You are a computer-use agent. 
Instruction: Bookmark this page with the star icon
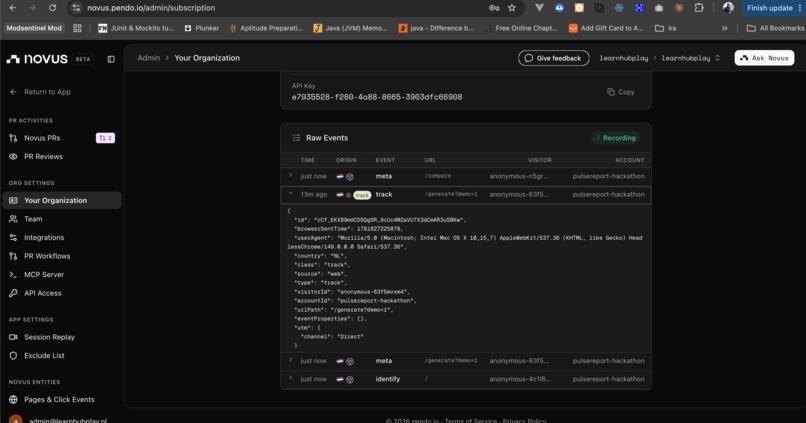(511, 8)
